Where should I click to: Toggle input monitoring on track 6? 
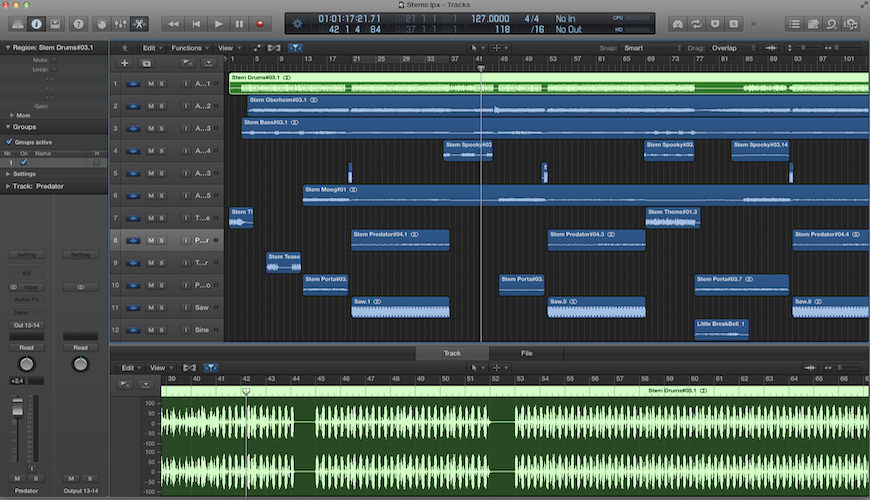pyautogui.click(x=185, y=196)
